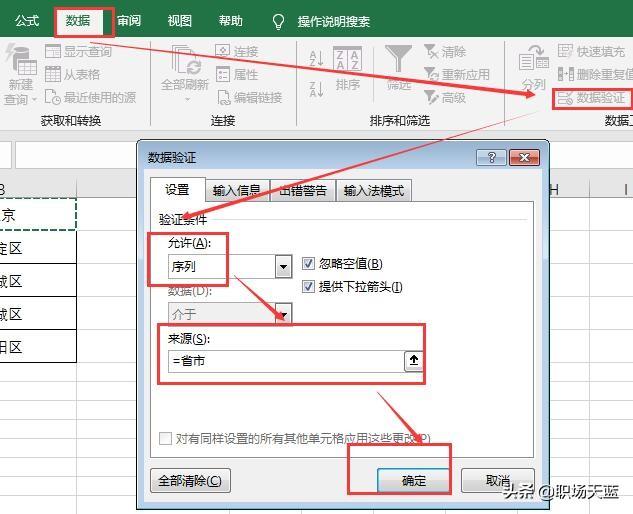Click the dialog help question mark button

pos(491,157)
